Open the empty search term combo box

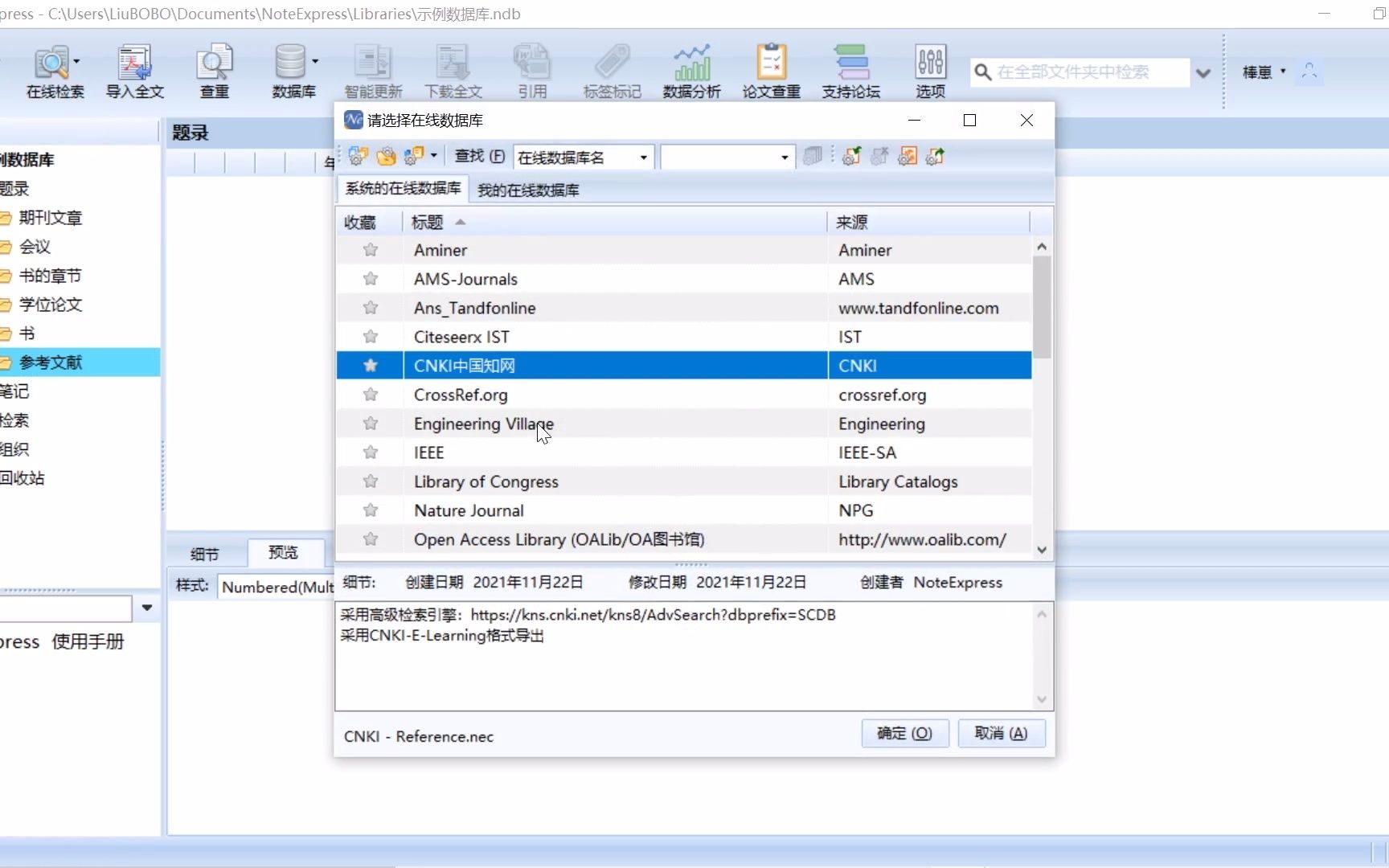tap(728, 157)
